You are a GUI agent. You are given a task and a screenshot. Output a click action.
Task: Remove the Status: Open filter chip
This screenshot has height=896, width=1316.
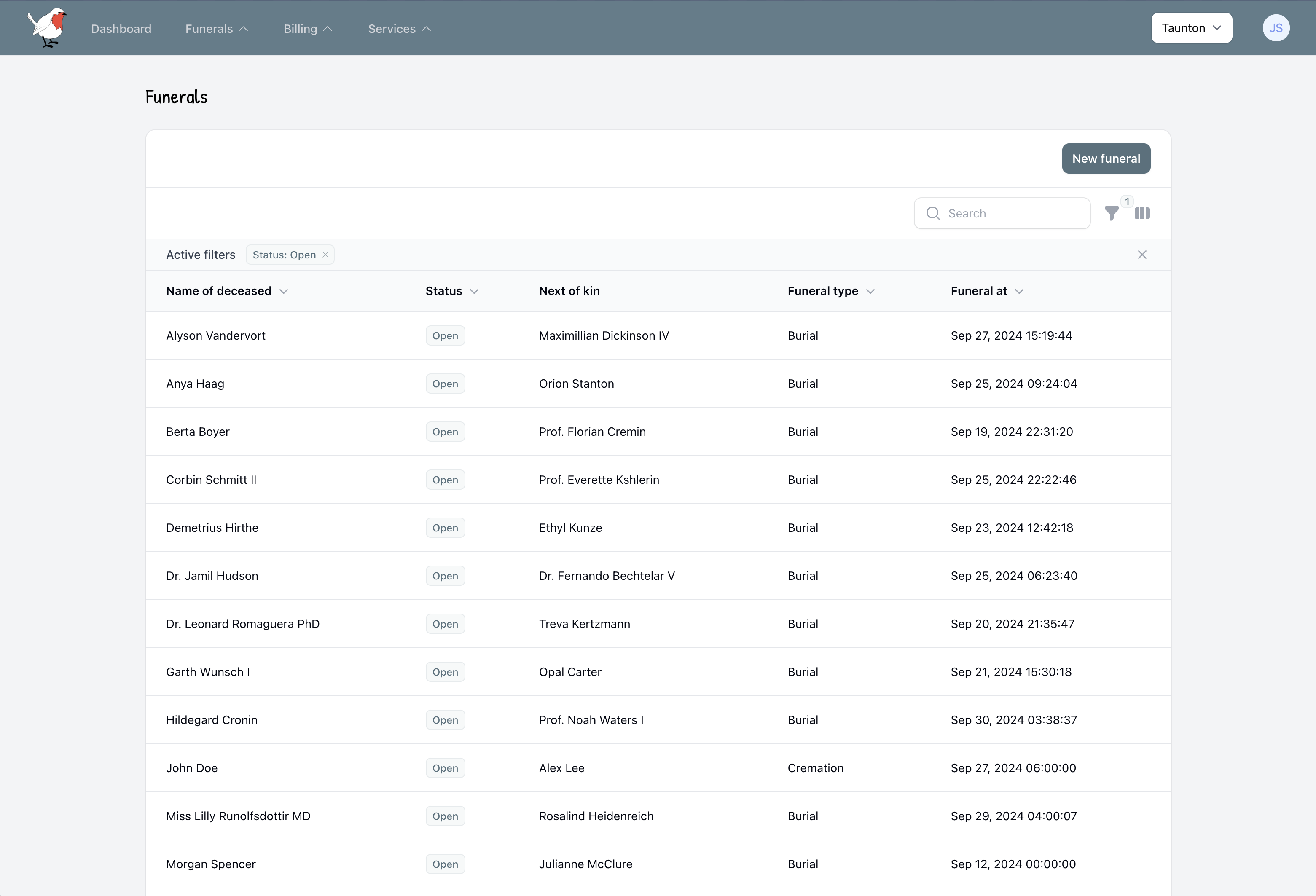[x=325, y=255]
